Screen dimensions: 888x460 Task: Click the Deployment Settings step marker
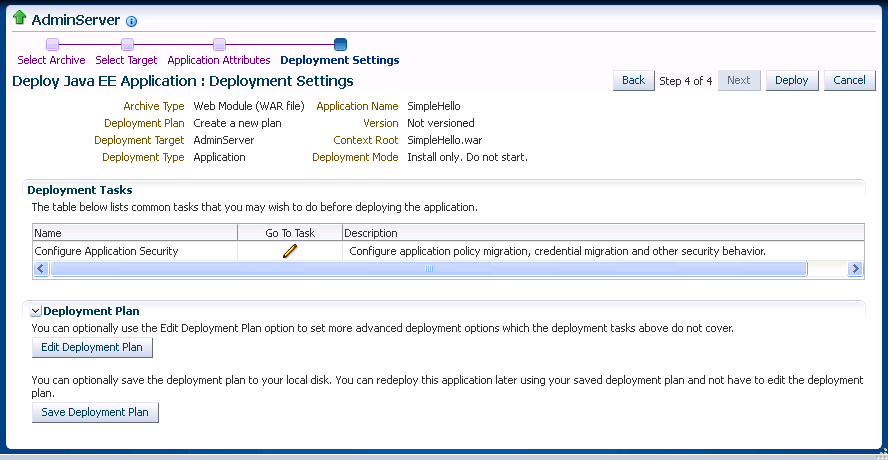[x=340, y=44]
